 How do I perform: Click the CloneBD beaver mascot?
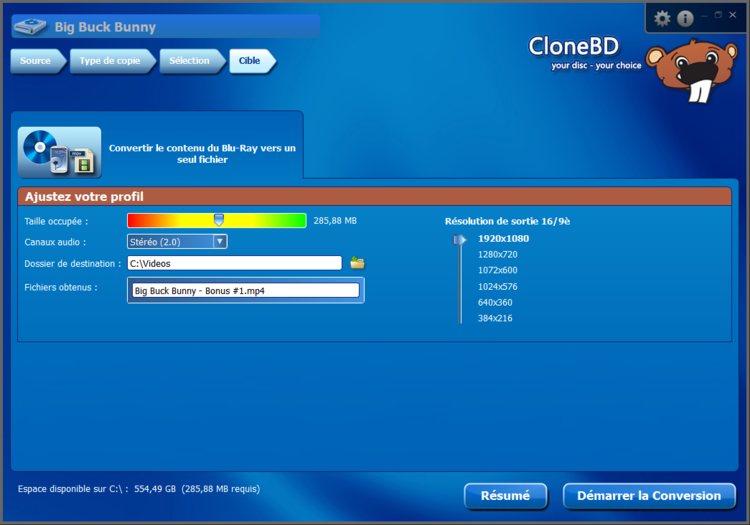click(x=692, y=70)
